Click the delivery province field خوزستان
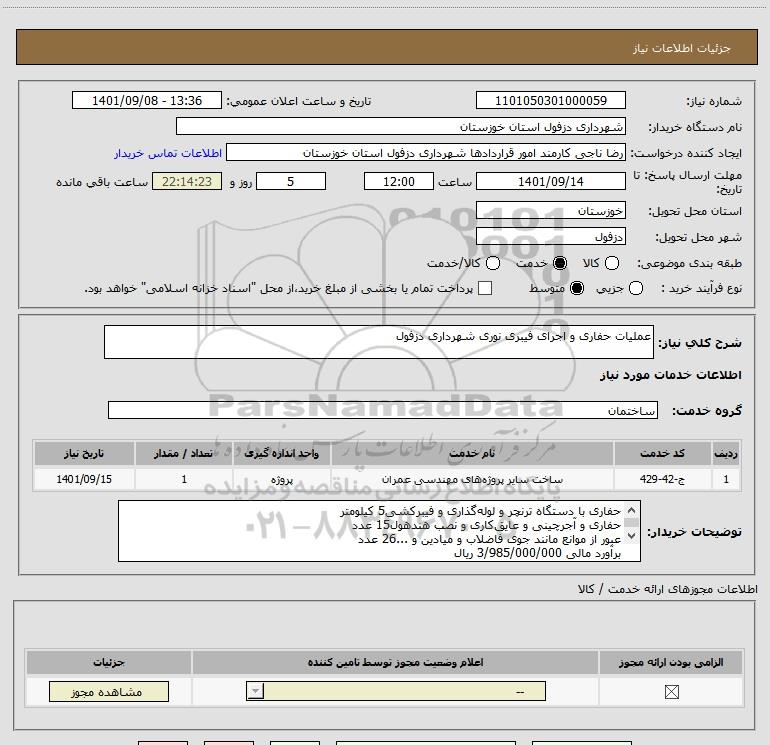 point(550,211)
